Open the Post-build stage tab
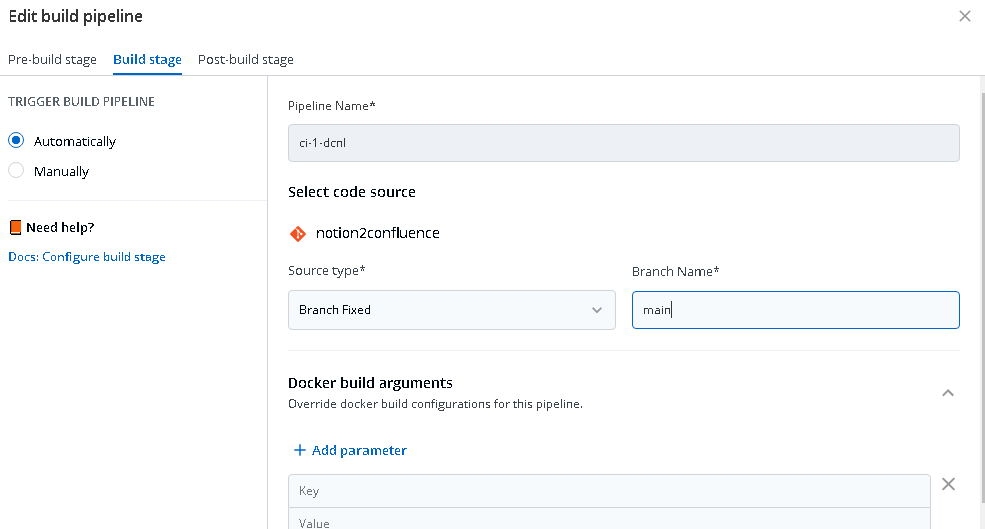985x529 pixels. click(x=246, y=60)
